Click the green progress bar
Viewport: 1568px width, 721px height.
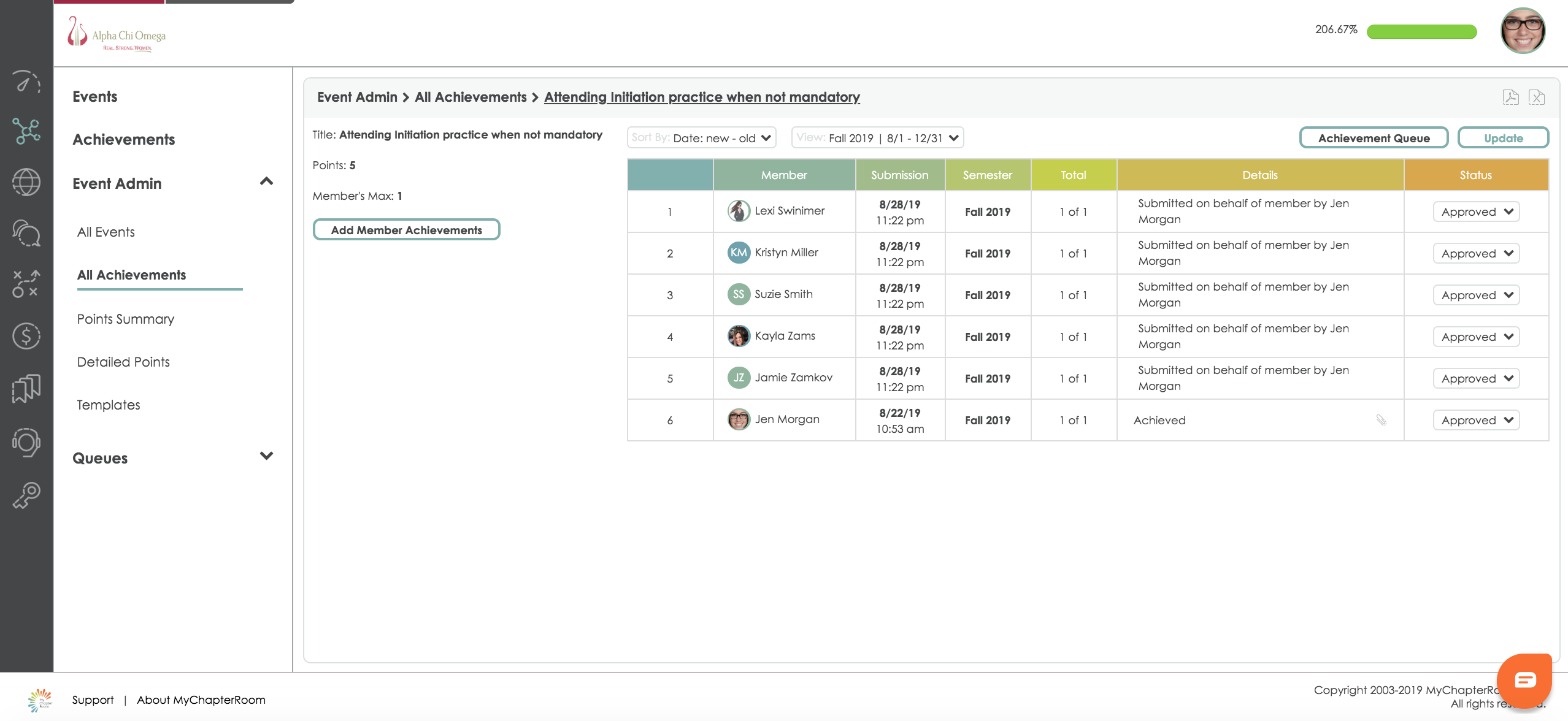point(1421,31)
